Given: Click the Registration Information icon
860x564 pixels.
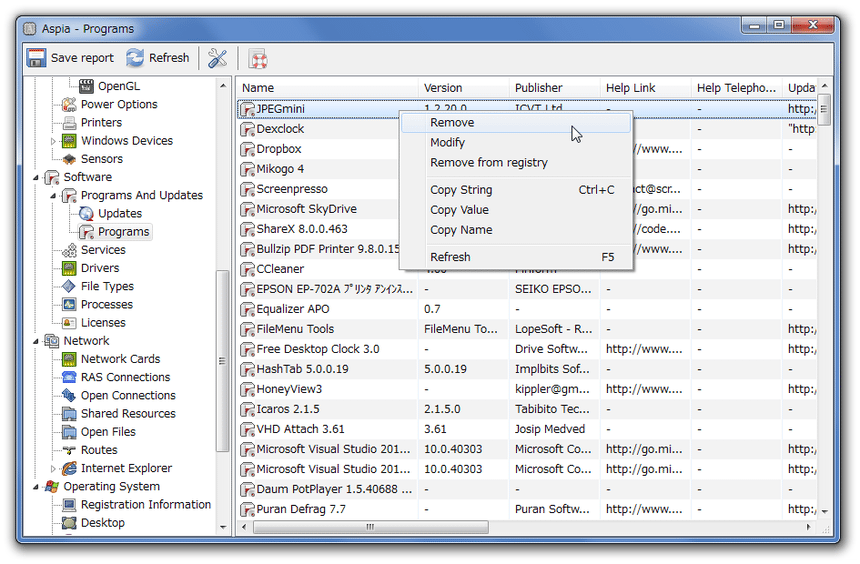Looking at the screenshot, I should tap(69, 504).
